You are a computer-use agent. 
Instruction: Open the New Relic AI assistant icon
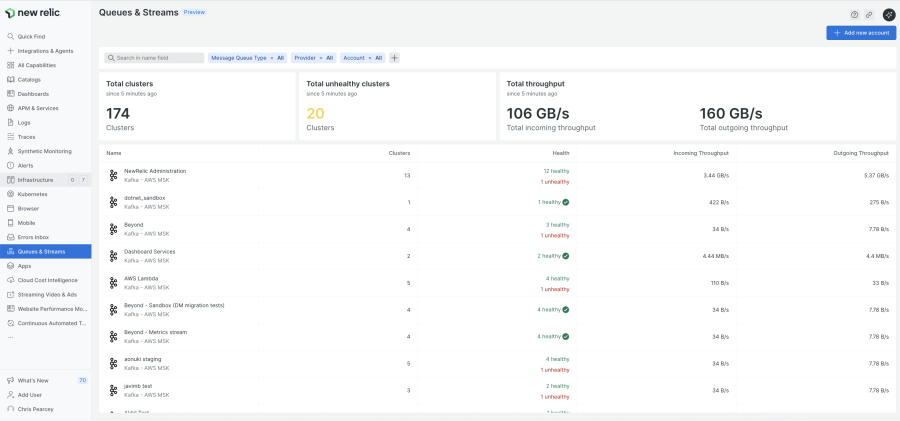(x=888, y=14)
